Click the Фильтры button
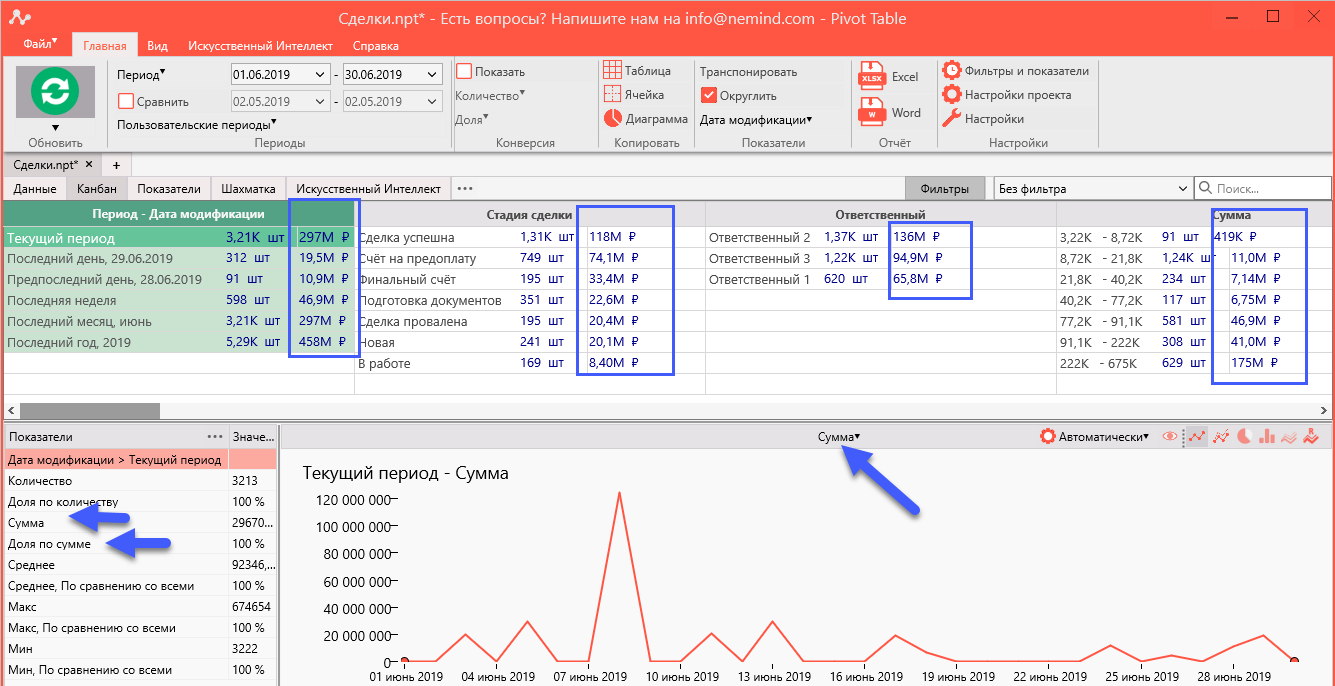The height and width of the screenshot is (686, 1335). point(944,188)
